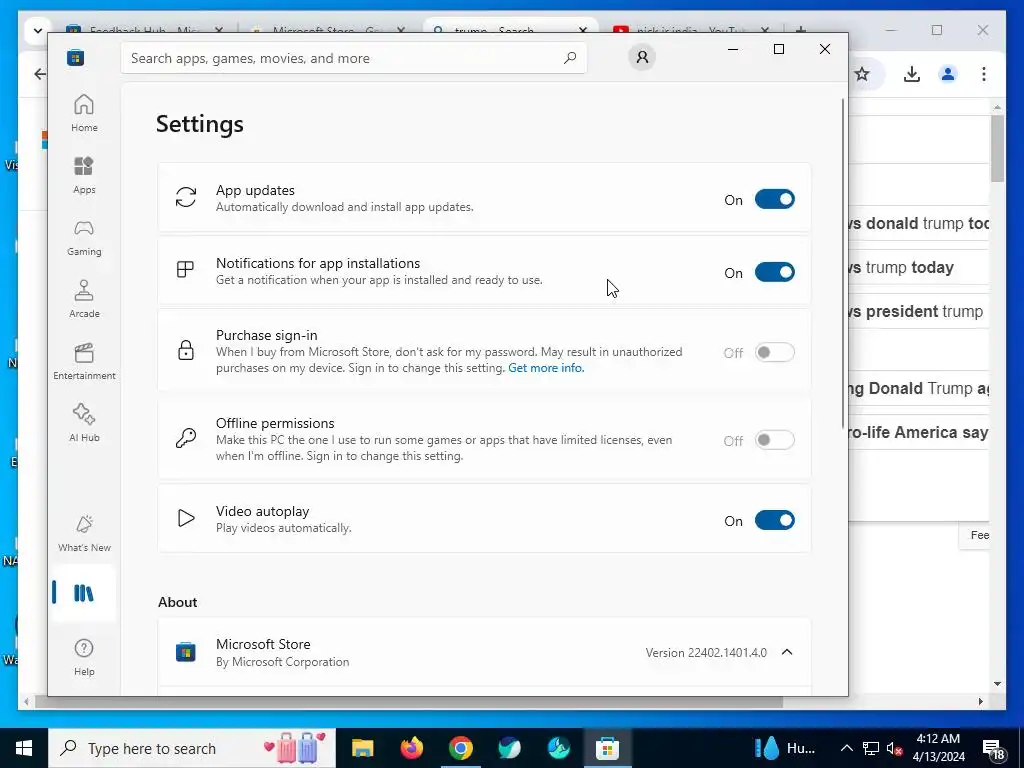Launch Firefox from taskbar
The width and height of the screenshot is (1024, 768).
pos(411,748)
